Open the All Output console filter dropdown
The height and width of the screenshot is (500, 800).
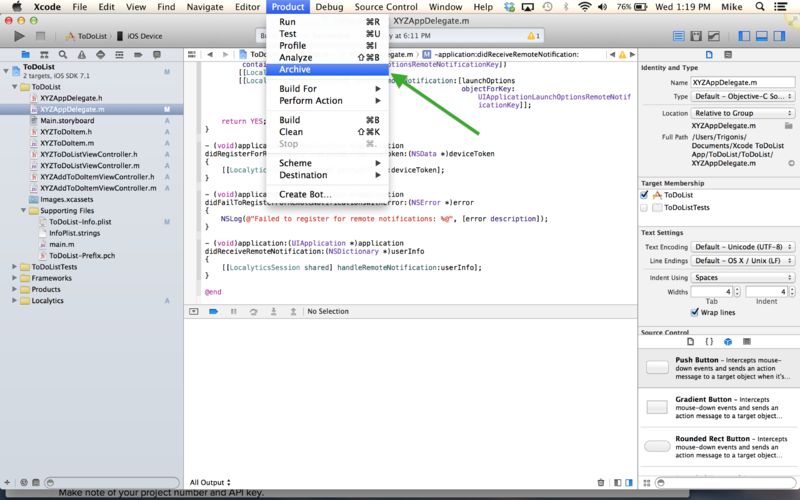click(210, 482)
